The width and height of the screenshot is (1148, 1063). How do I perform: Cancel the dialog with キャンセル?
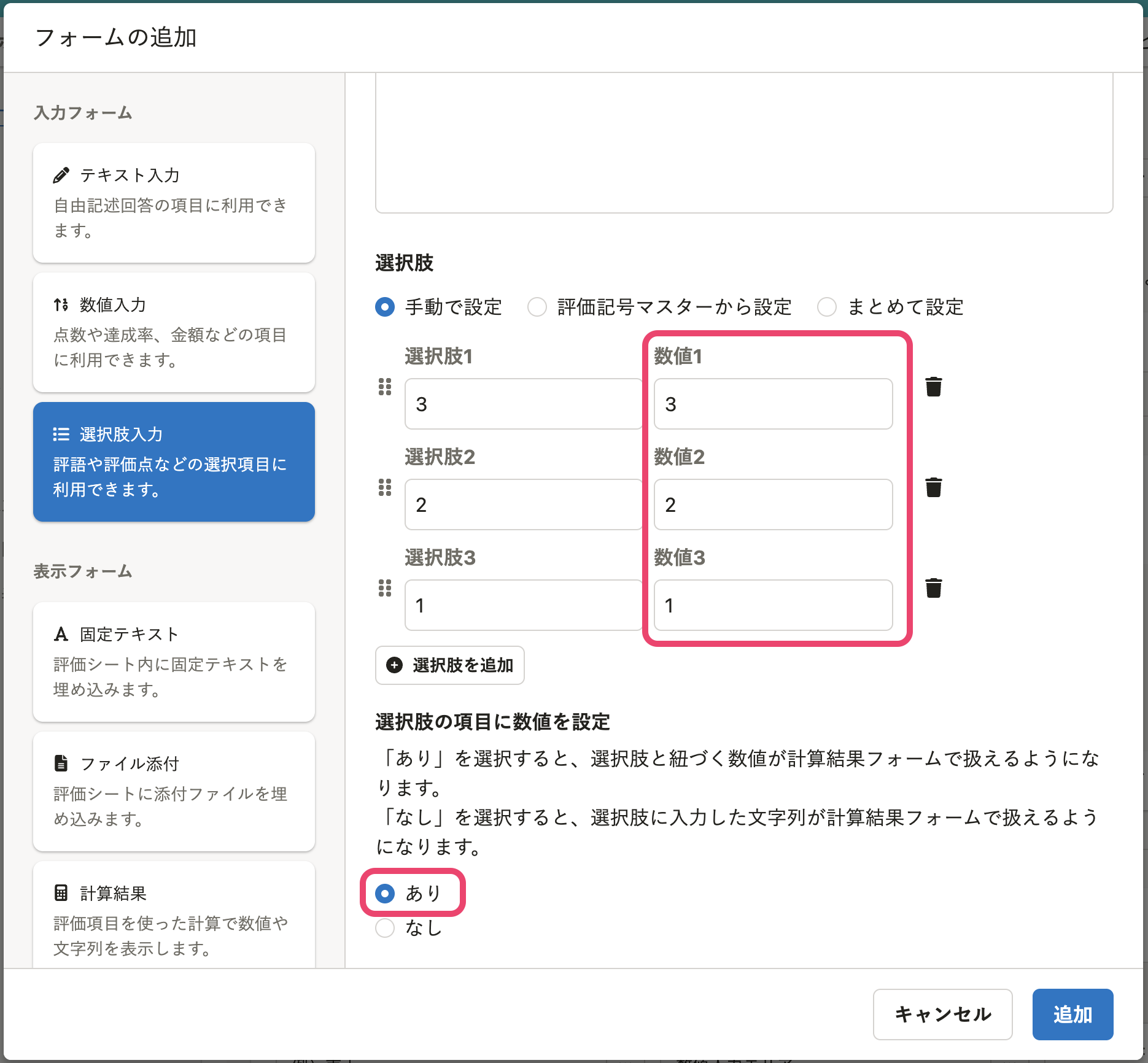(942, 1014)
